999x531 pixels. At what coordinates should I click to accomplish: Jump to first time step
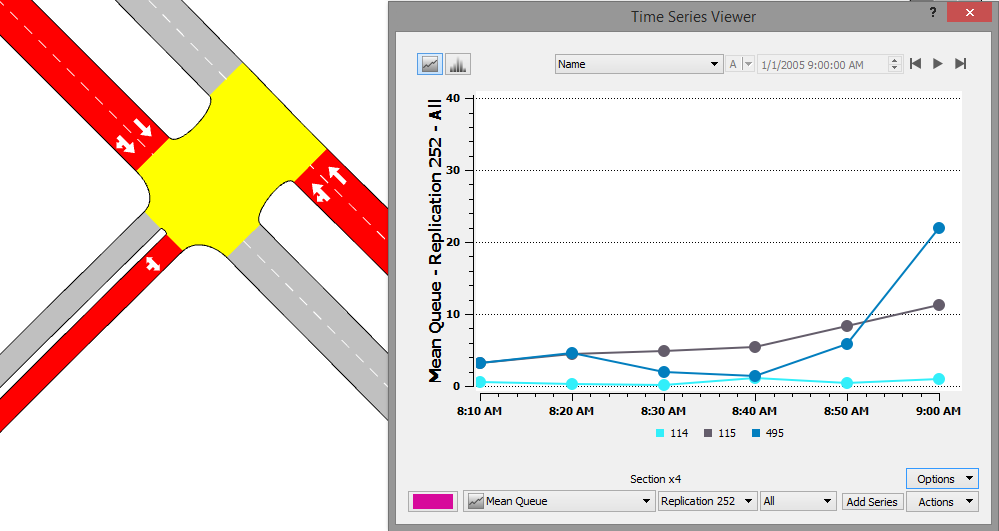coord(916,63)
